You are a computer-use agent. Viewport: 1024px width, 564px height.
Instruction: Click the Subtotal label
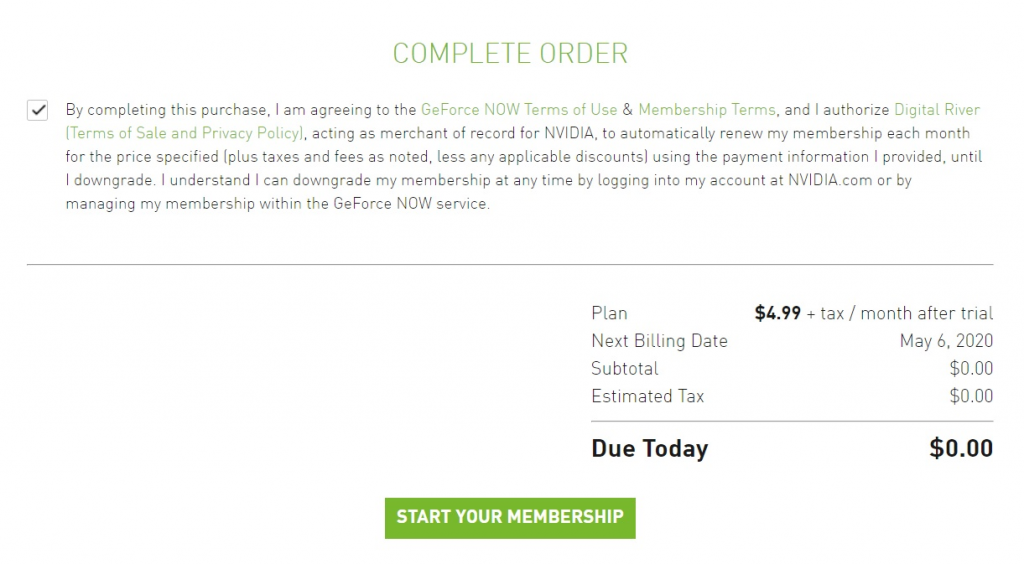pyautogui.click(x=625, y=369)
